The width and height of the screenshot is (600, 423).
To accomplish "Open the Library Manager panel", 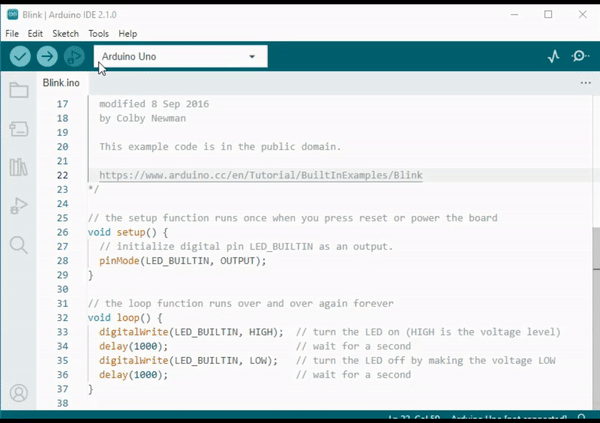I will pyautogui.click(x=18, y=167).
